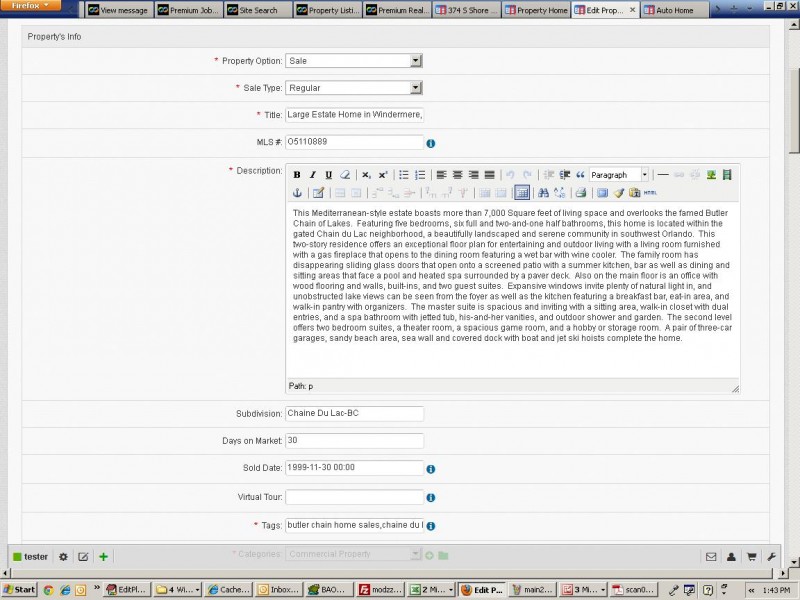Click the info icon next to Tags
This screenshot has height=600, width=800.
click(x=431, y=526)
